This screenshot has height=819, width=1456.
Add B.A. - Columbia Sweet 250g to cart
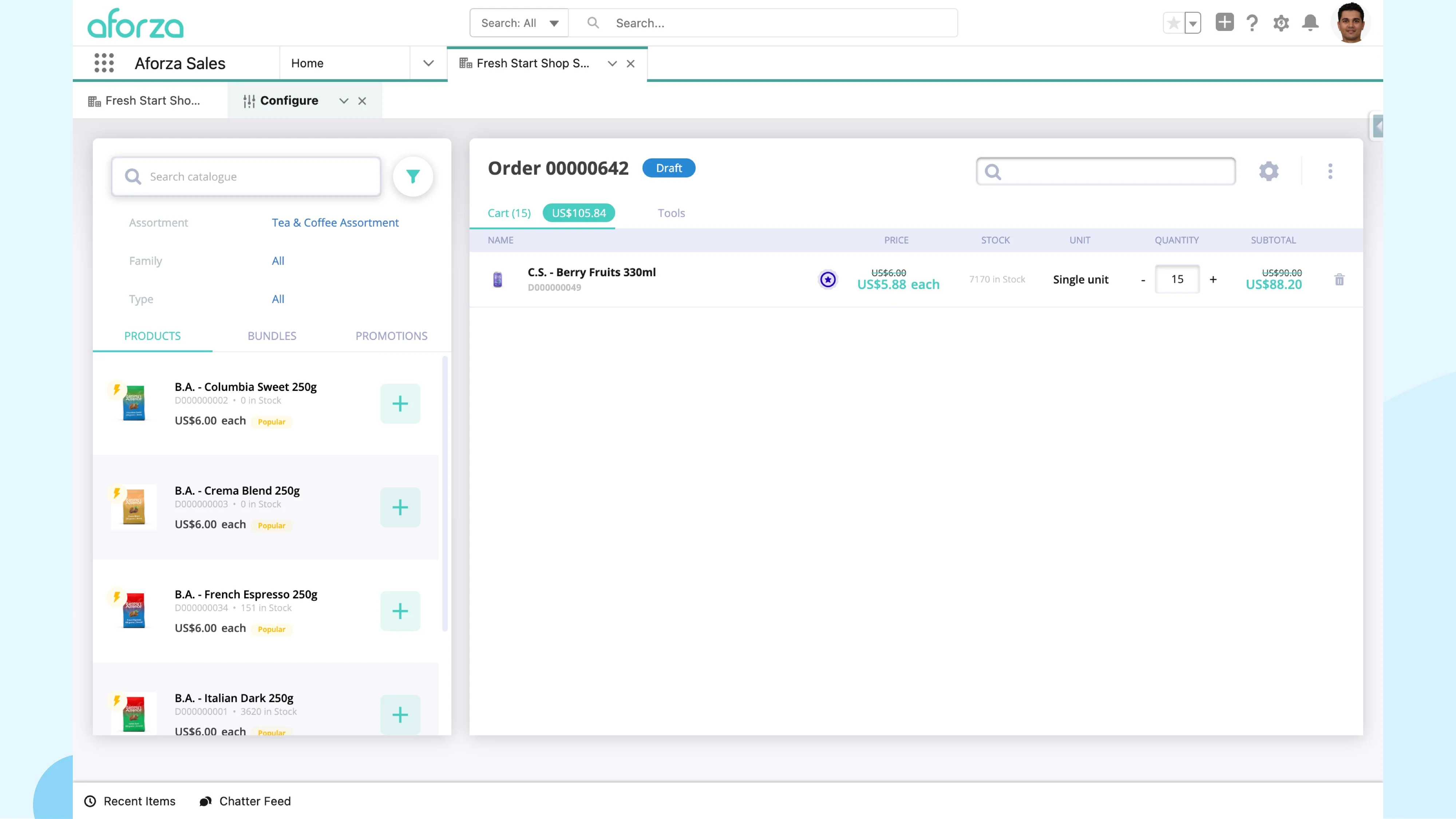coord(400,404)
